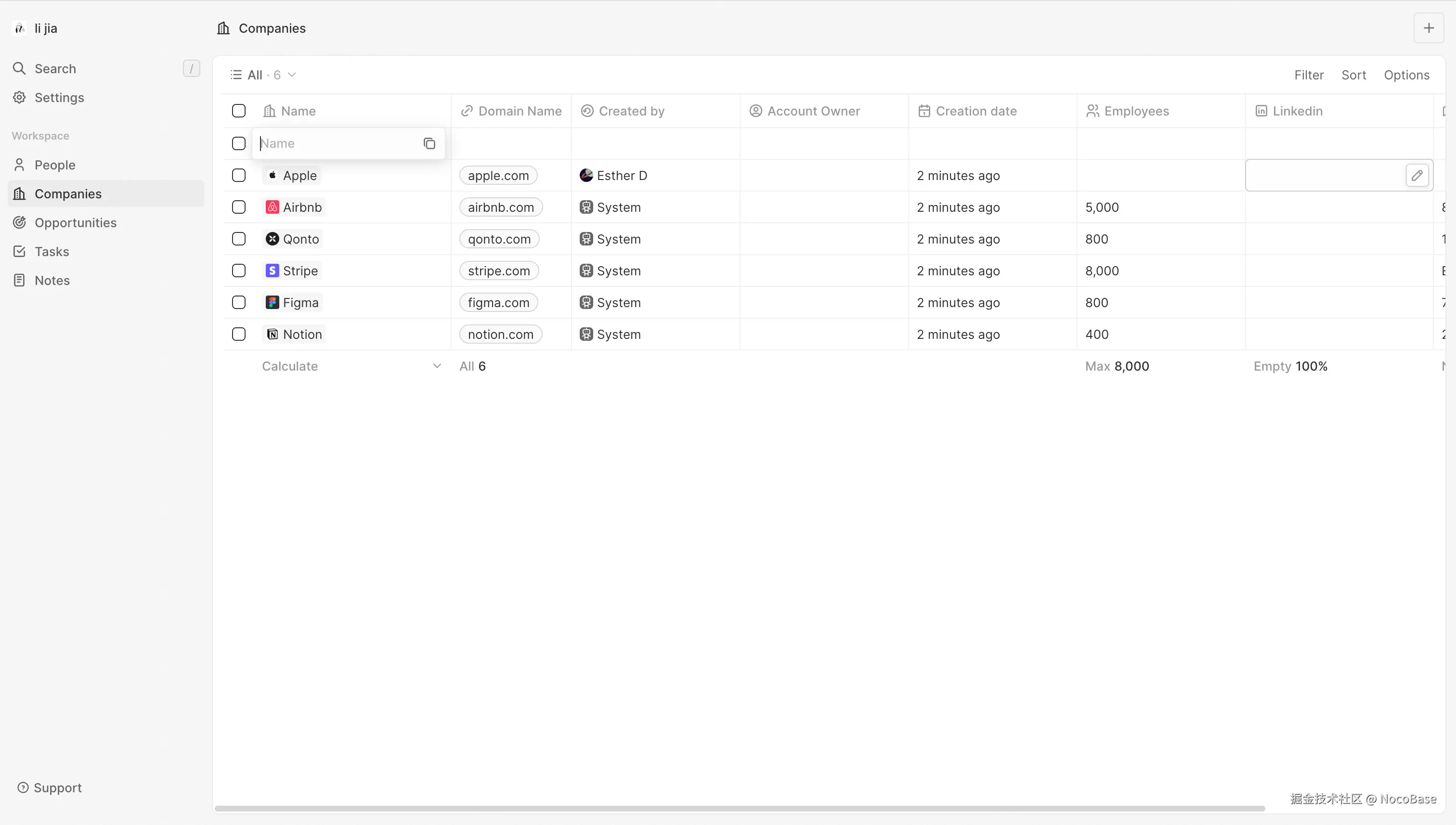Image resolution: width=1456 pixels, height=825 pixels.
Task: Click the All 6 footer count
Action: [473, 366]
